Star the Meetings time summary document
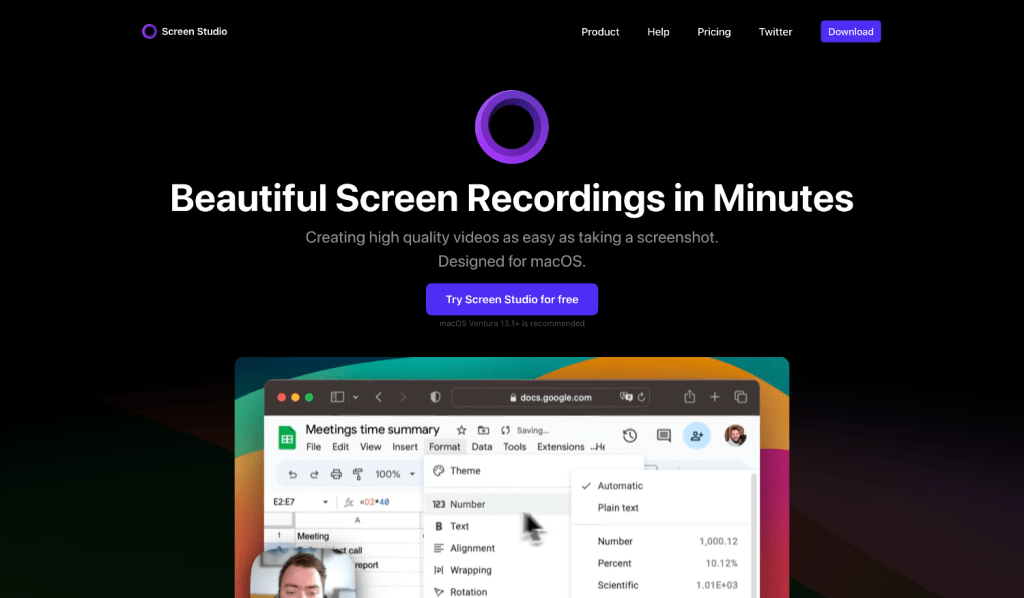1024x598 pixels. (x=461, y=430)
